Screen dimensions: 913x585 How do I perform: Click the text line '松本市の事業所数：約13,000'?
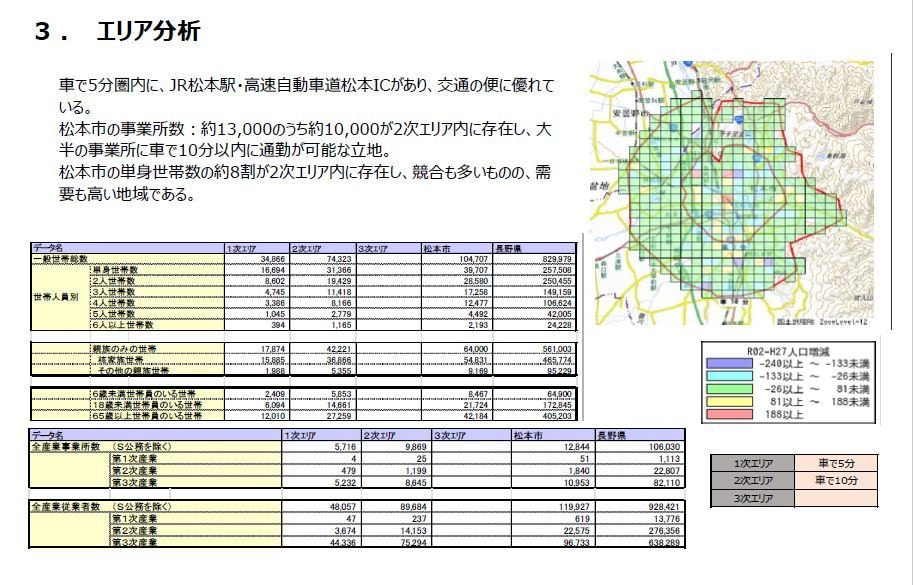coord(305,129)
